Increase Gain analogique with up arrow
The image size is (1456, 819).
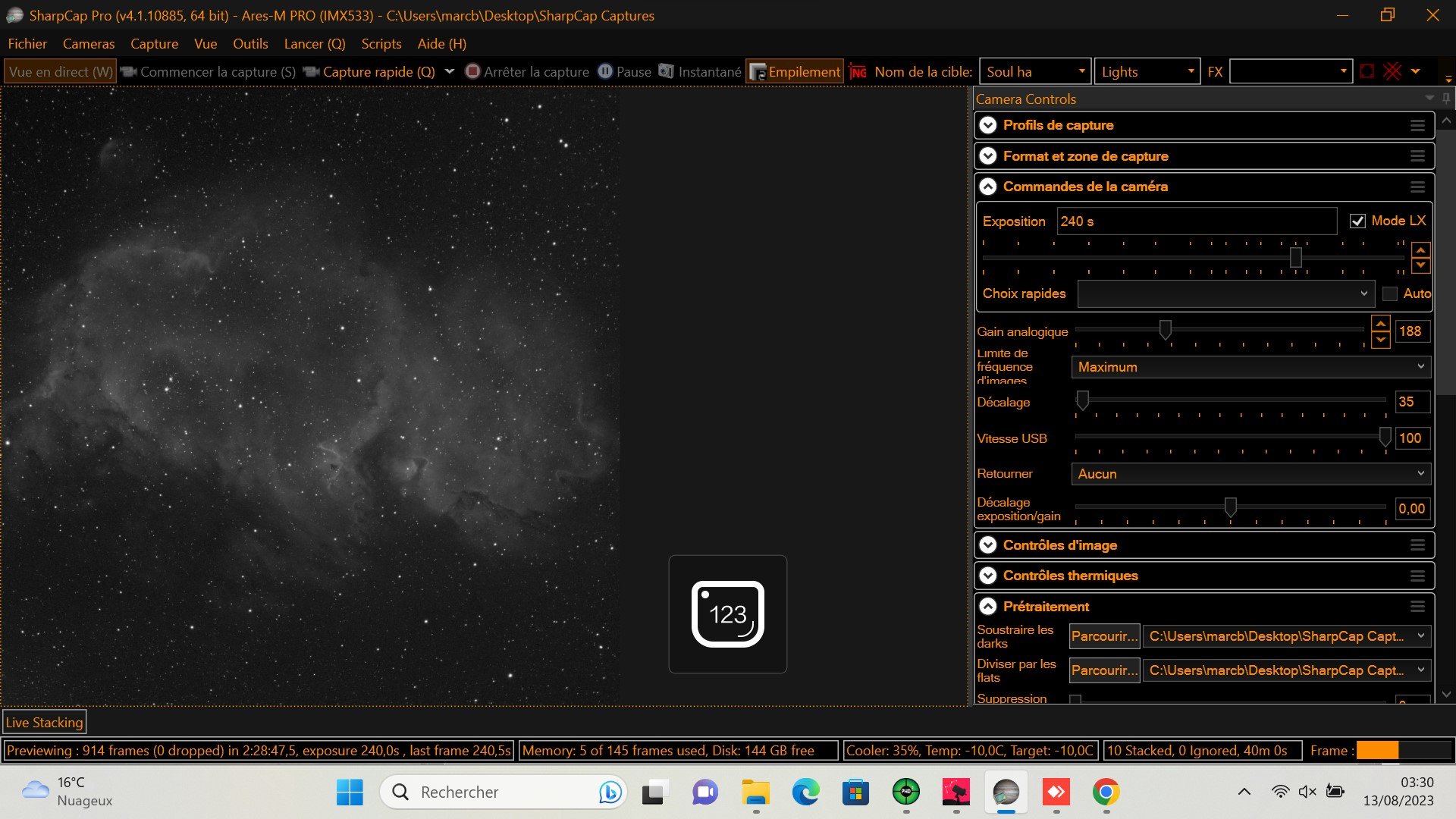(x=1381, y=324)
